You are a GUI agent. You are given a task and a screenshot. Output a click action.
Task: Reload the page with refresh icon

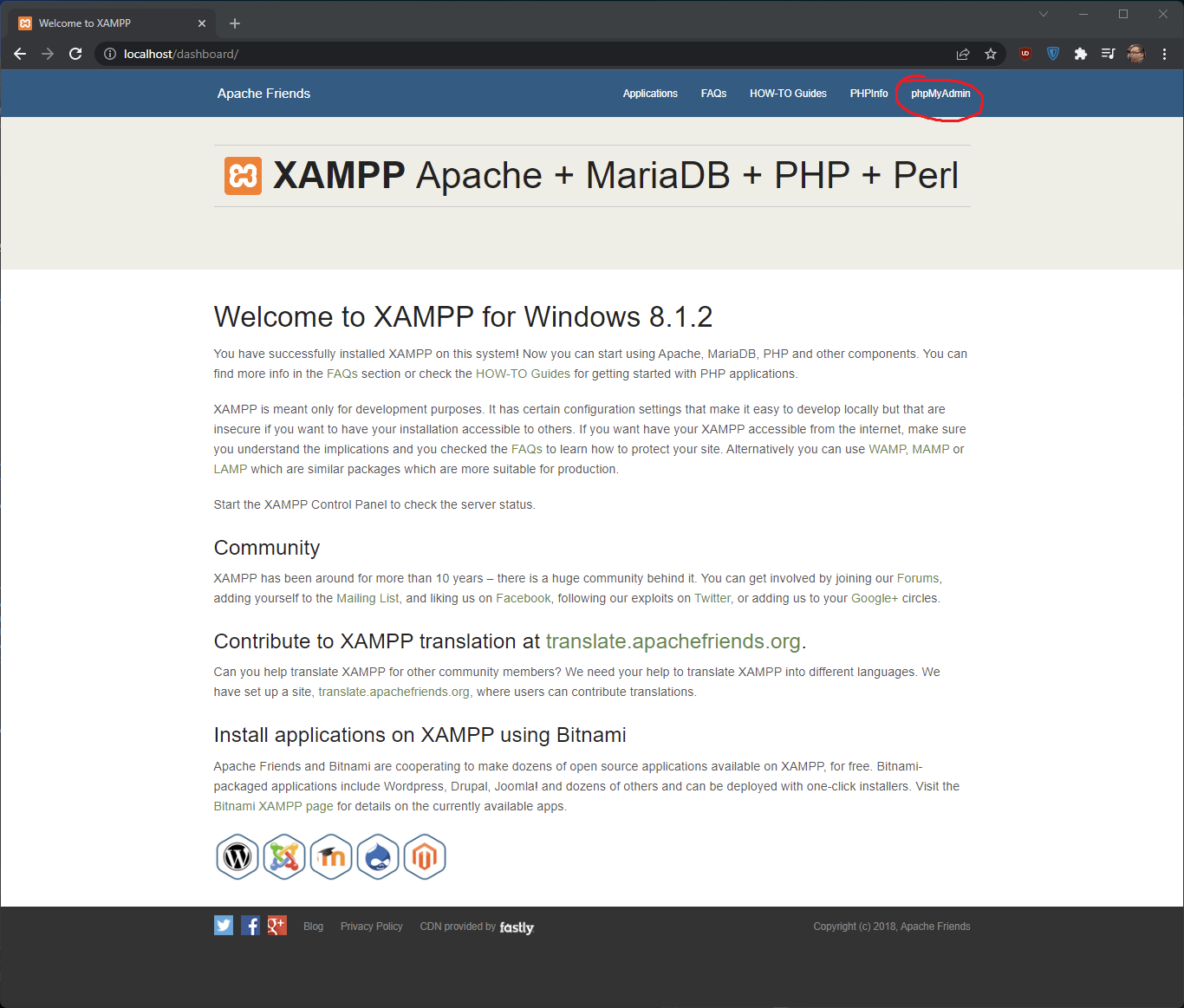point(75,54)
